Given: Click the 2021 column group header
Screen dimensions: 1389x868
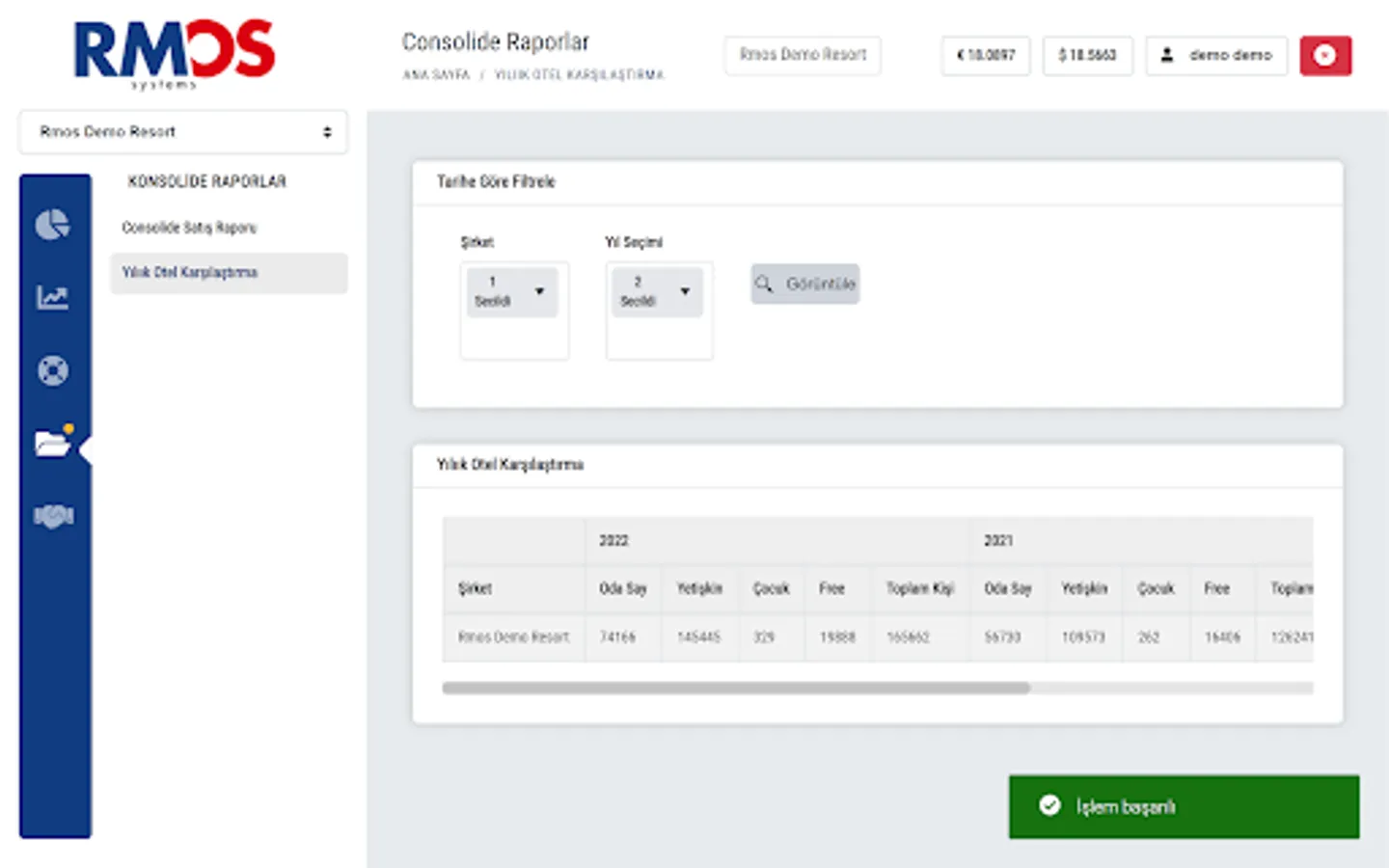Looking at the screenshot, I should click(1142, 540).
